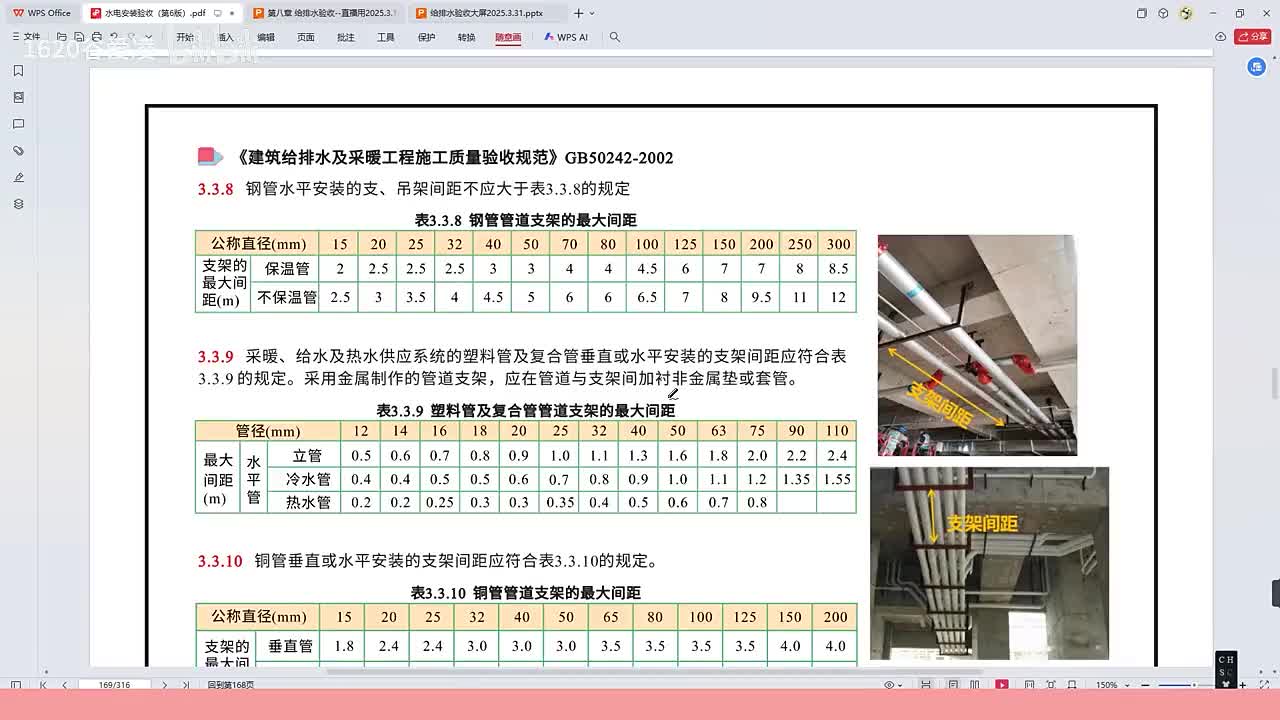
Task: Click the blue floating assistant icon
Action: pyautogui.click(x=1257, y=67)
